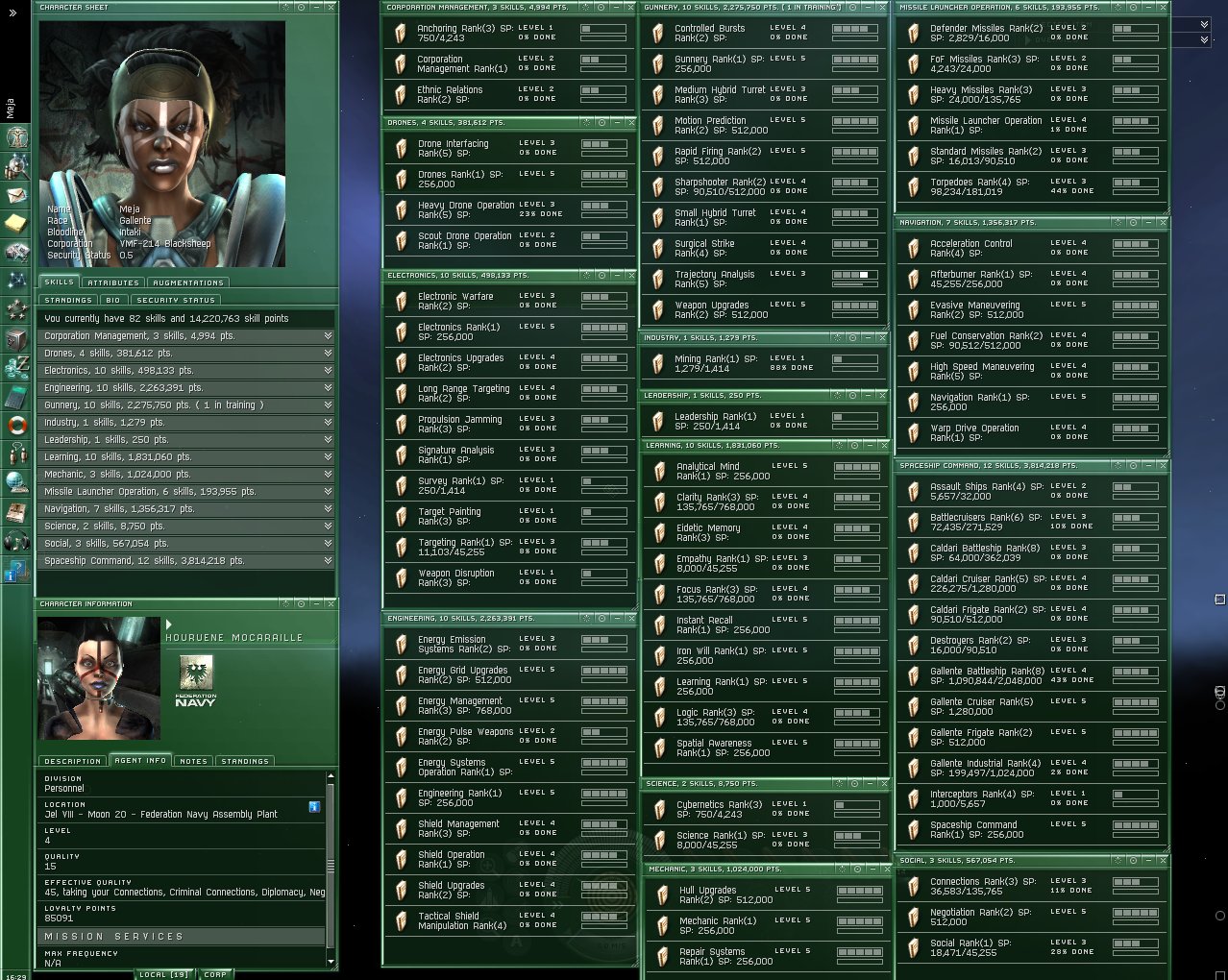
Task: Expand the Gunnery skill group chevron
Action: [x=328, y=405]
